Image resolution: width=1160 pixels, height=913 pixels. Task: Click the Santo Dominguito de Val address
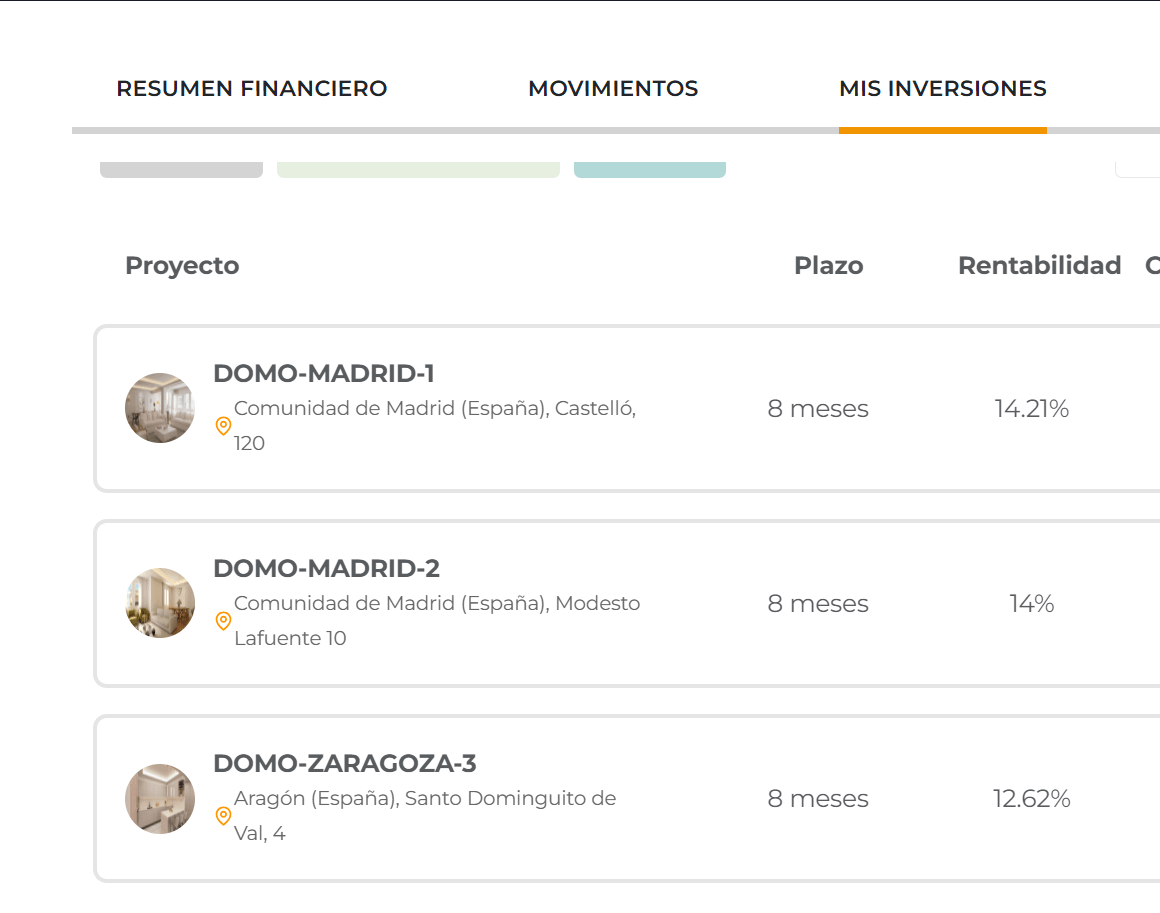click(424, 815)
